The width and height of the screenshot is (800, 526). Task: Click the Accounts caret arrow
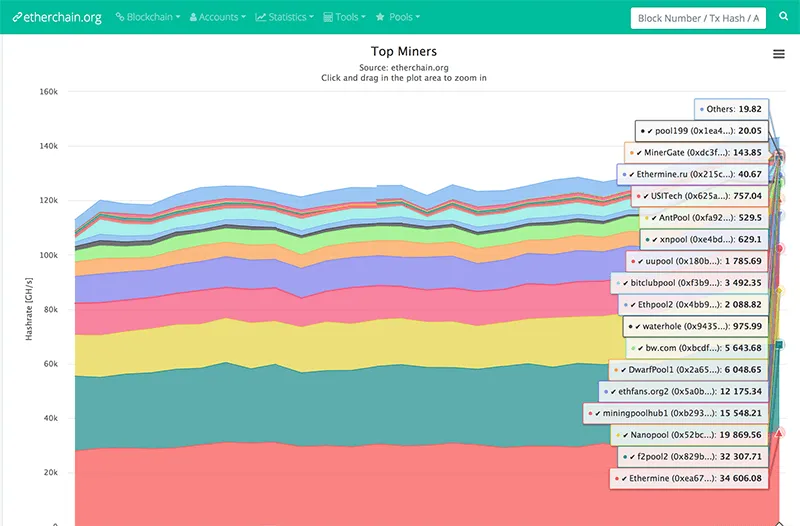243,17
